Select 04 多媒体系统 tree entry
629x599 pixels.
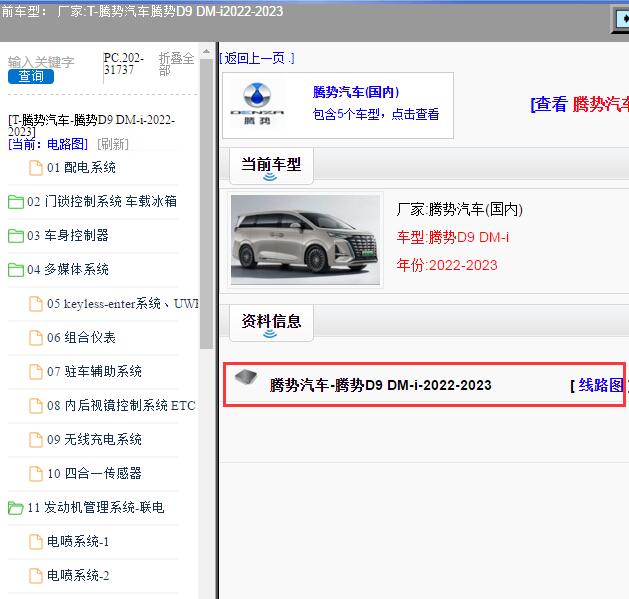coord(68,269)
